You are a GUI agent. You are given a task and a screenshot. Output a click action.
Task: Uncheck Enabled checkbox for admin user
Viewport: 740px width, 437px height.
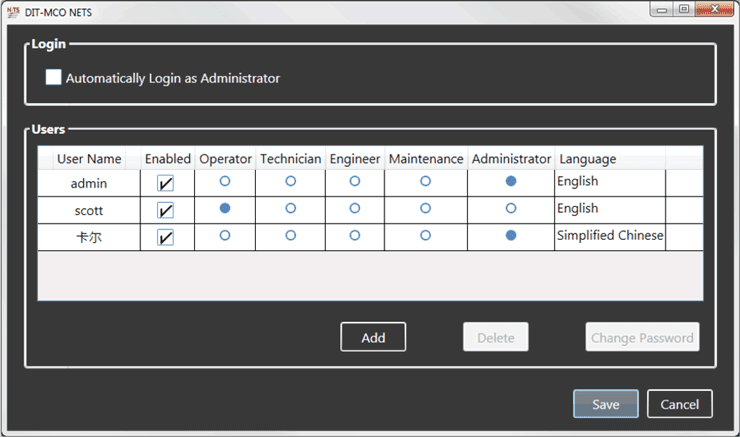pos(166,183)
